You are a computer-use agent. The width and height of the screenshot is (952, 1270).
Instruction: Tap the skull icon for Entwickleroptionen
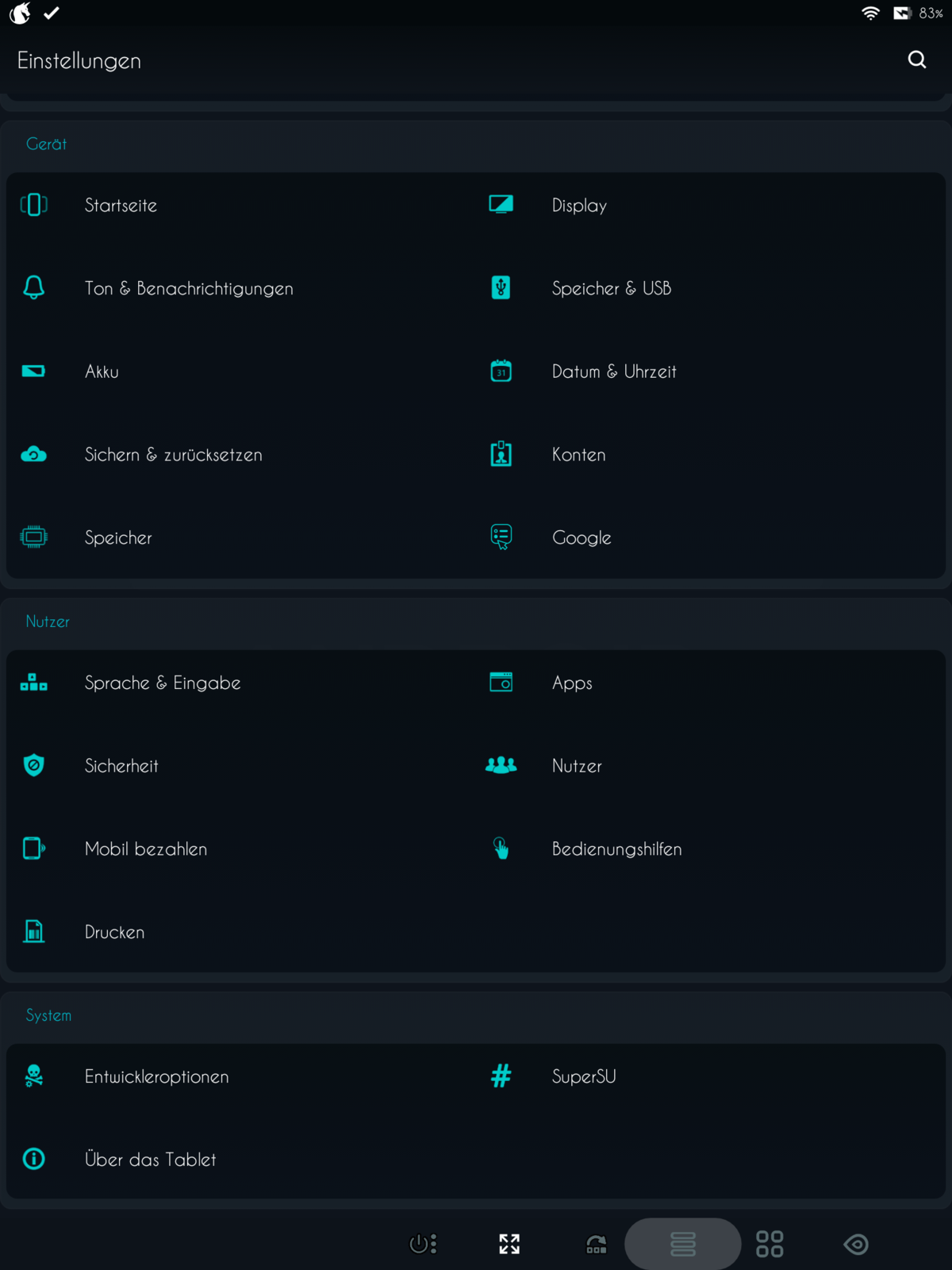coord(33,1076)
